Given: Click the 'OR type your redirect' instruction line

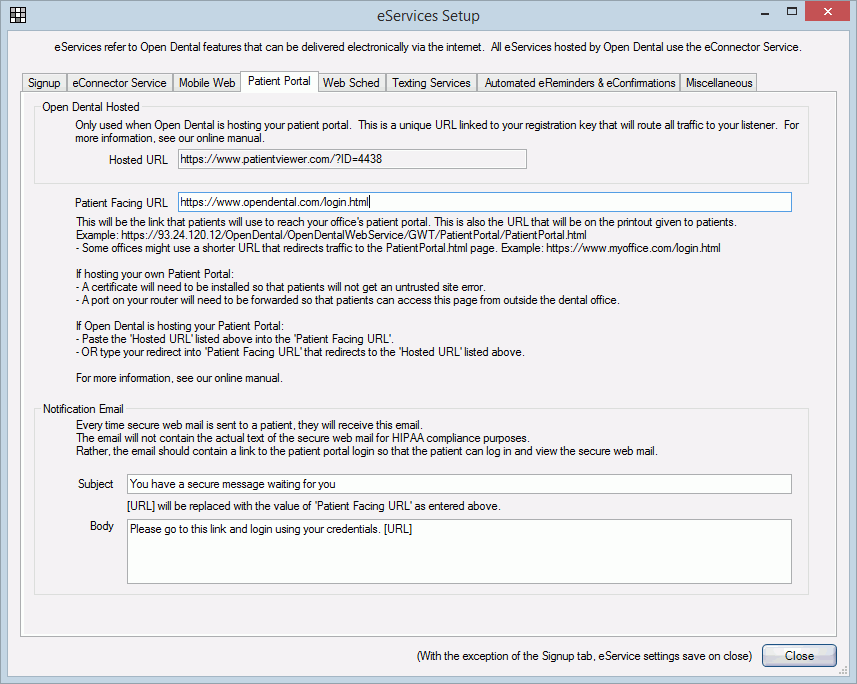Looking at the screenshot, I should pos(300,352).
